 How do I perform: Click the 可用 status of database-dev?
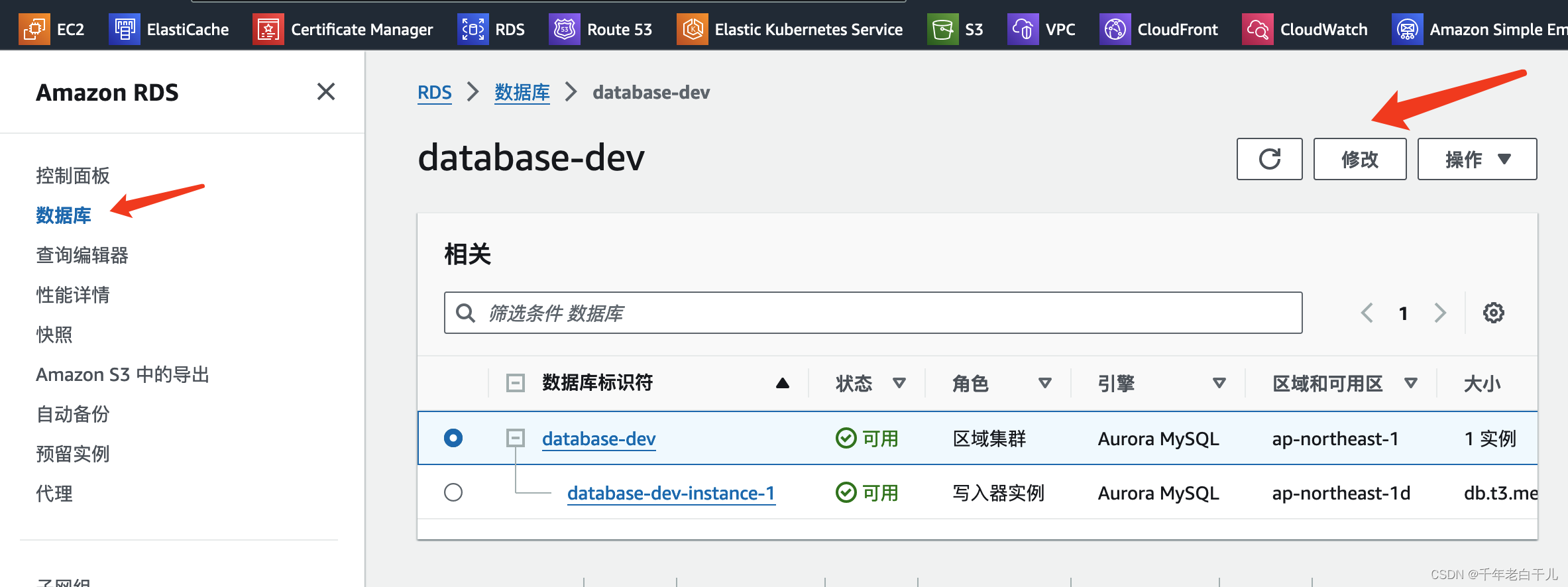pyautogui.click(x=867, y=439)
